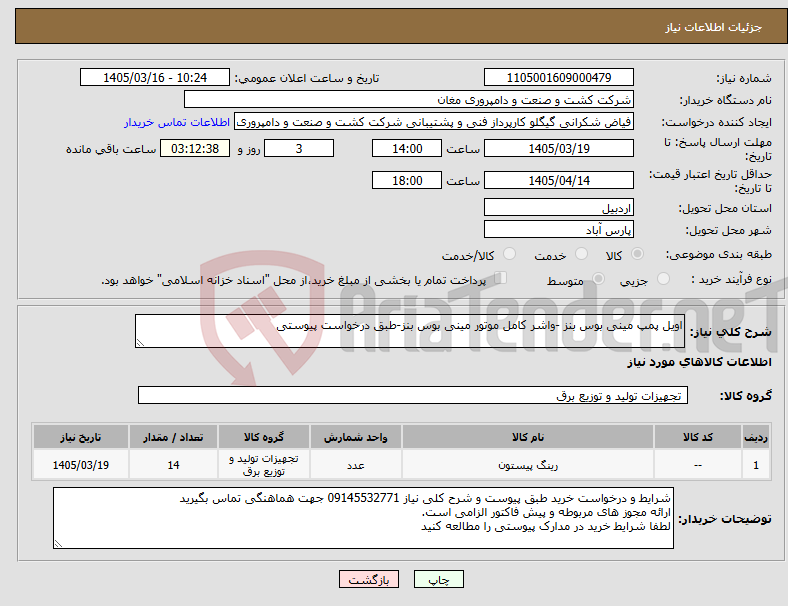The width and height of the screenshot is (788, 606).
Task: Click the کد کالا column header
Action: click(x=698, y=437)
